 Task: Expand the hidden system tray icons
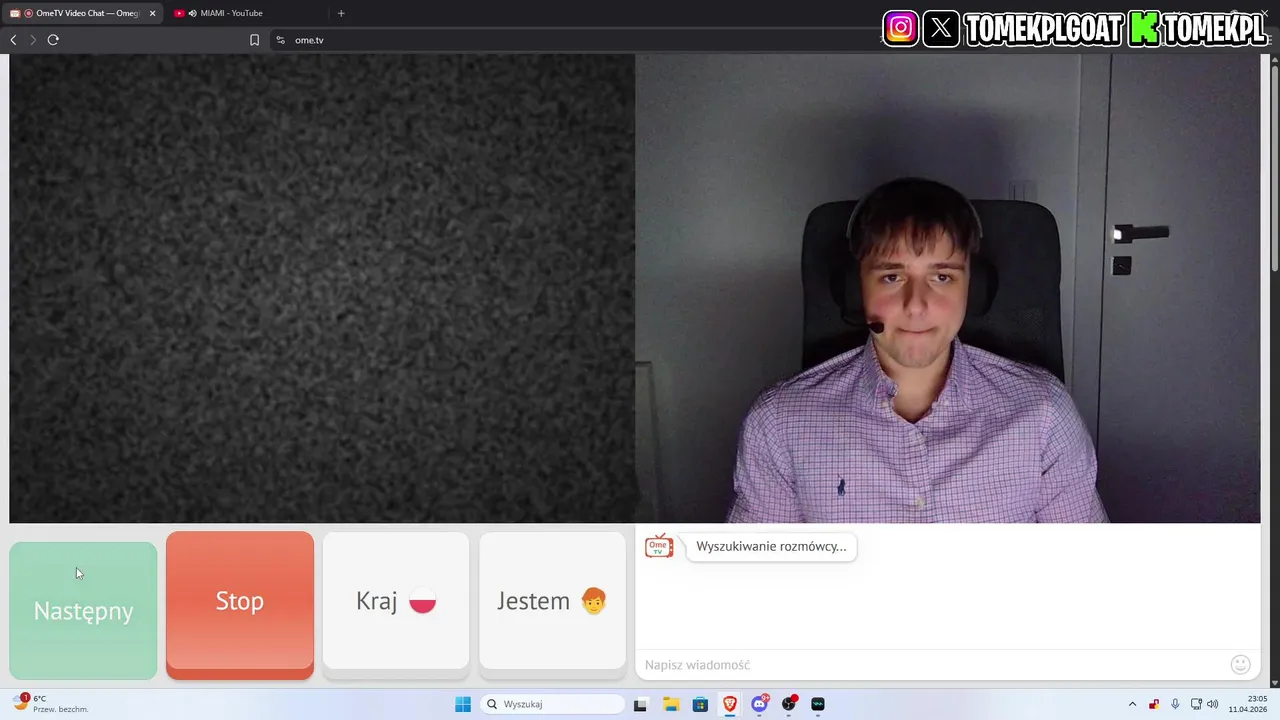tap(1132, 704)
